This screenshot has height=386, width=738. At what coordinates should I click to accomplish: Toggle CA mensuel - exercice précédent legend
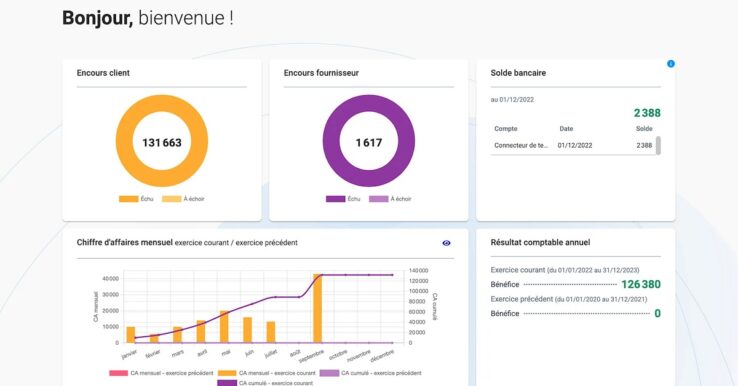pos(161,373)
